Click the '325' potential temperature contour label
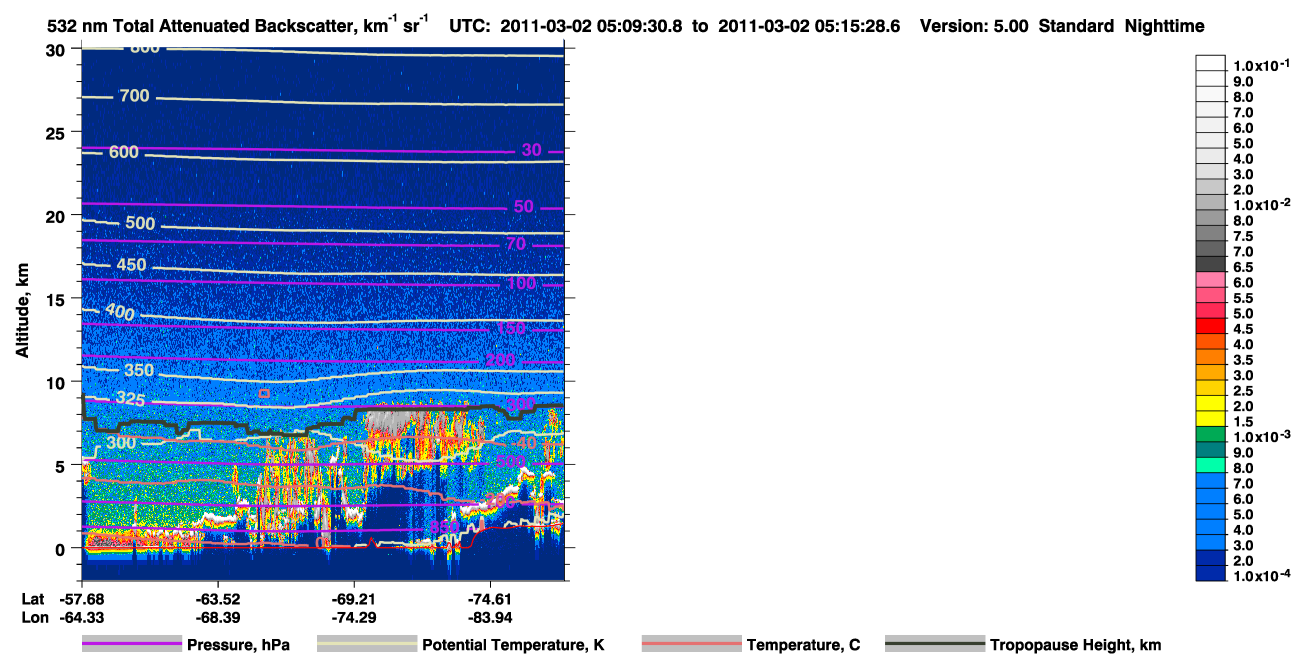Viewport: 1300px width, 667px height. [x=129, y=398]
